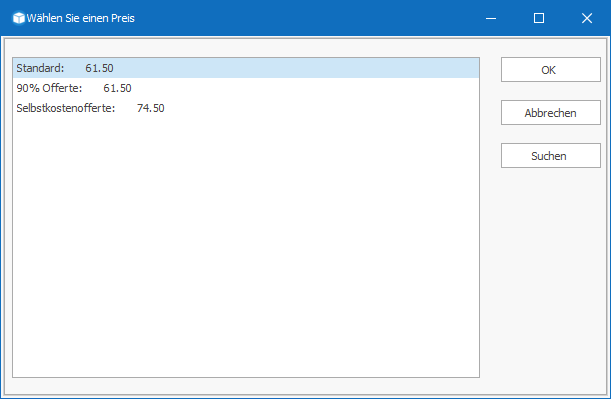Maximize the price selection dialog
Viewport: 611px width, 399px height.
coord(539,18)
